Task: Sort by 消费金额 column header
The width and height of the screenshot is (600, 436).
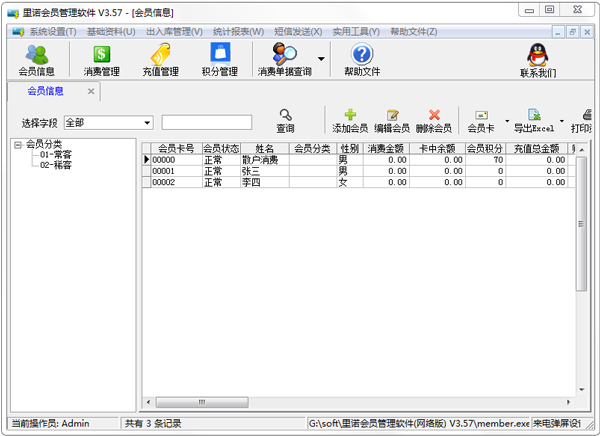Action: [386, 149]
